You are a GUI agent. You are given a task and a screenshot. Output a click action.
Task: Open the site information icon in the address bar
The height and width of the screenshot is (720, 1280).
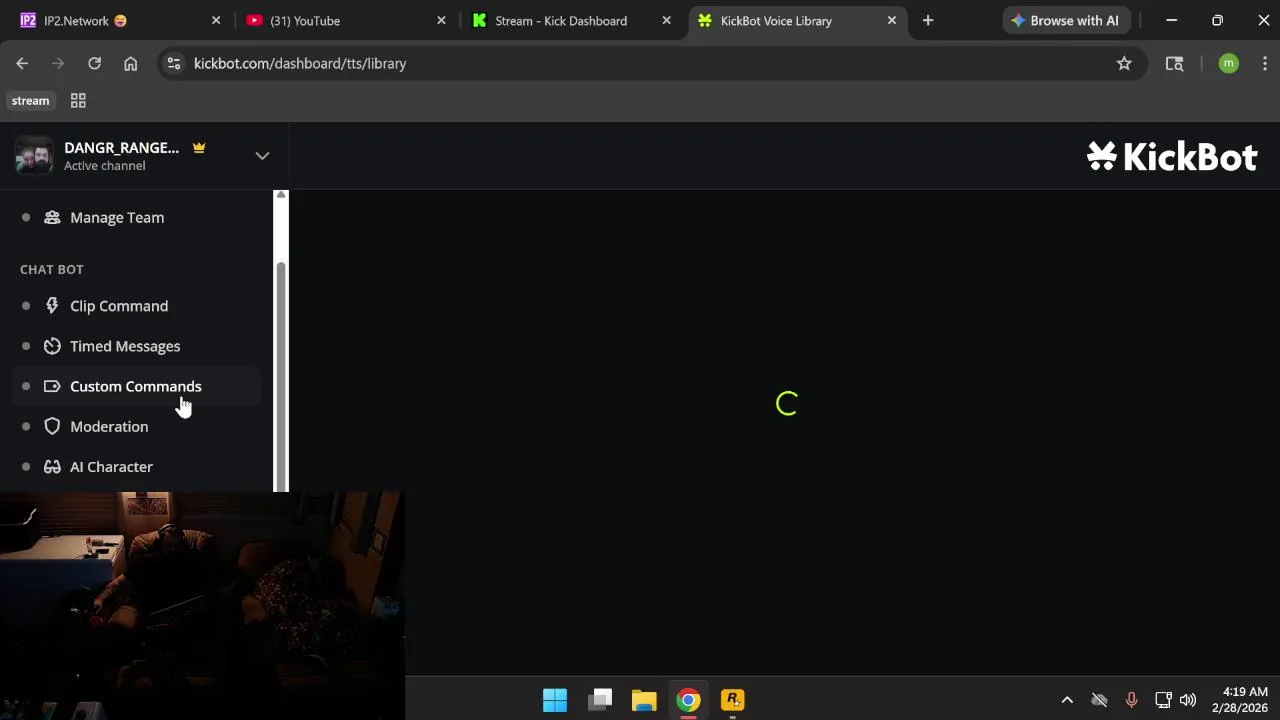pos(174,64)
